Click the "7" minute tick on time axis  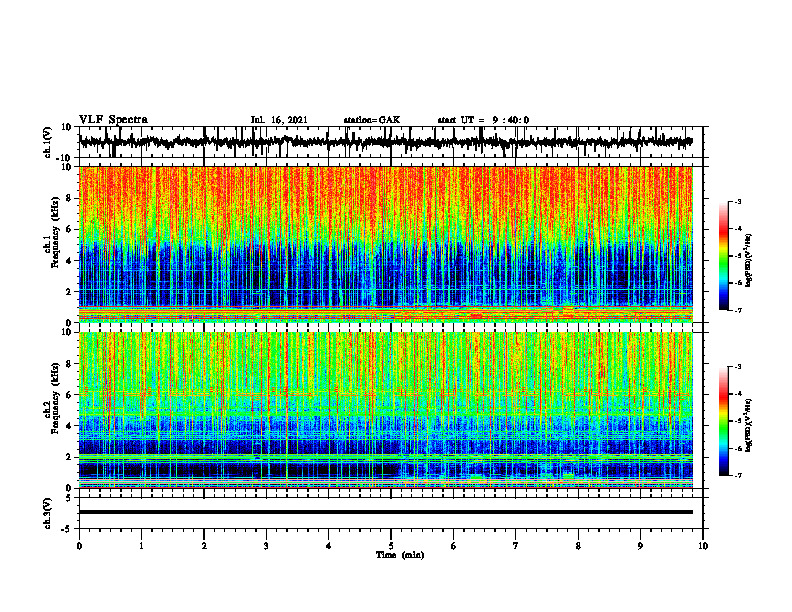coord(516,546)
